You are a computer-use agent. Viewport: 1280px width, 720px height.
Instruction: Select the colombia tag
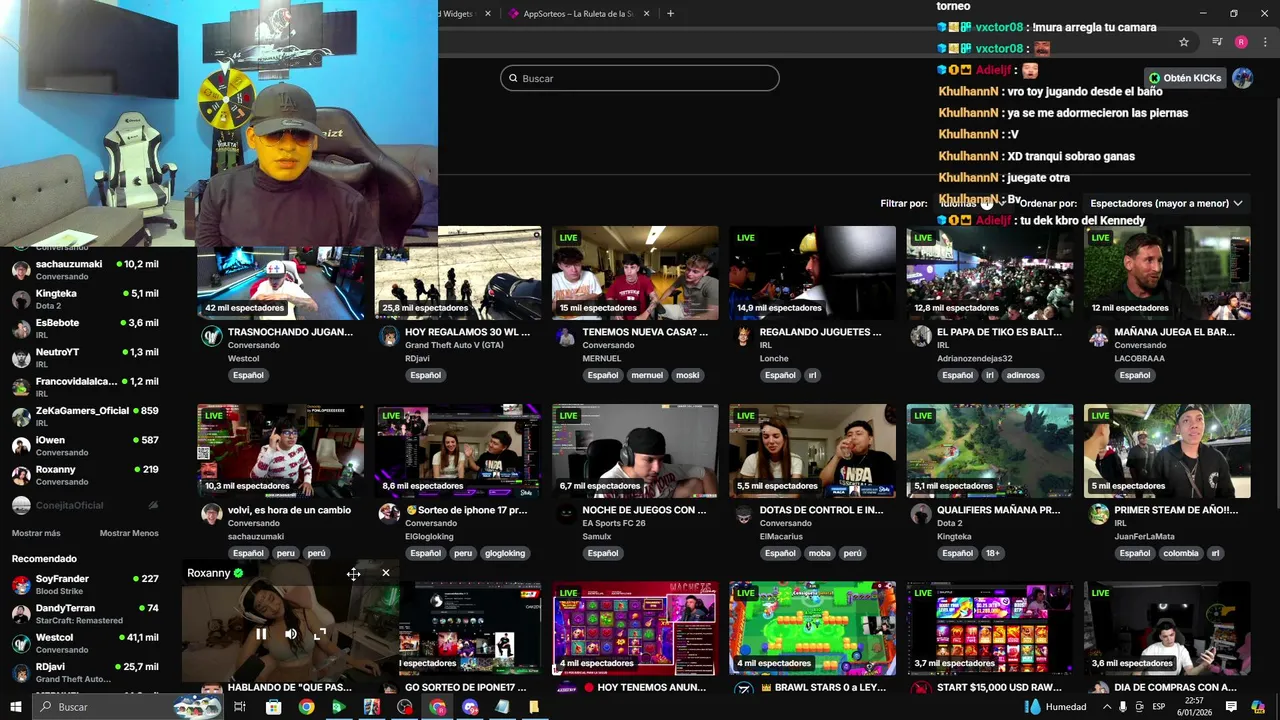point(1181,553)
